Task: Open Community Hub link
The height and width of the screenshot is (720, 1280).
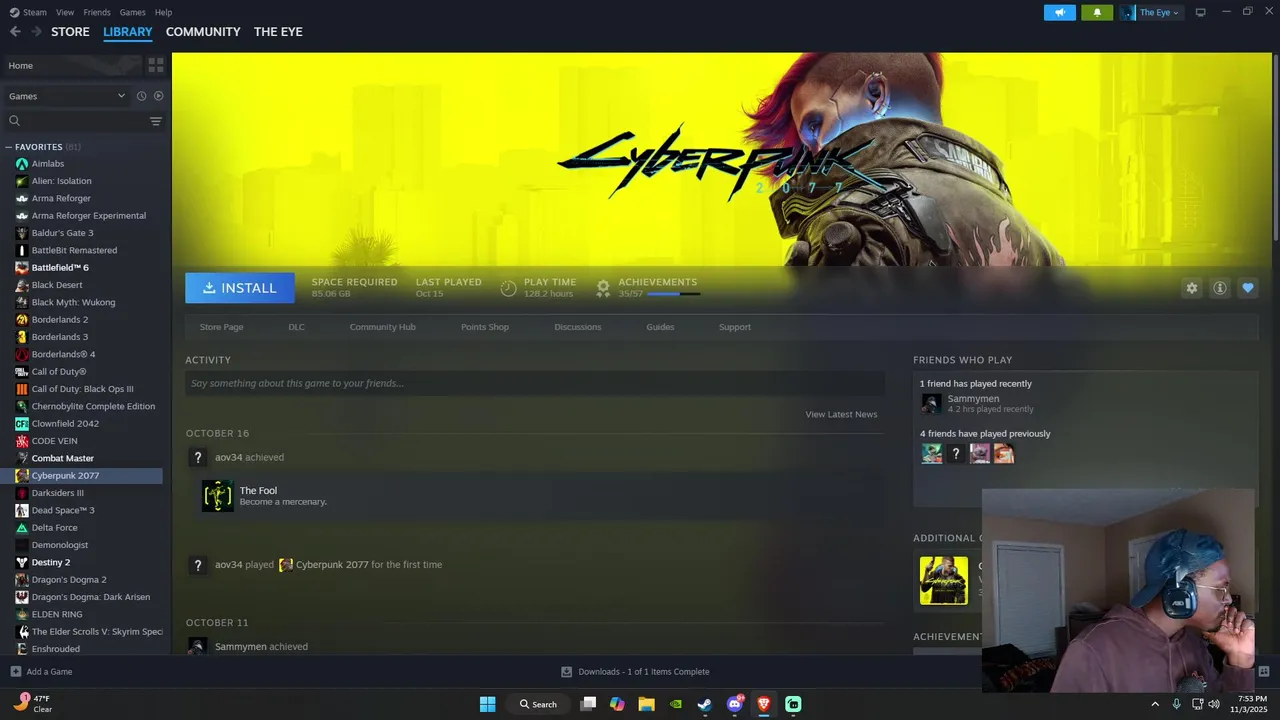Action: tap(382, 327)
